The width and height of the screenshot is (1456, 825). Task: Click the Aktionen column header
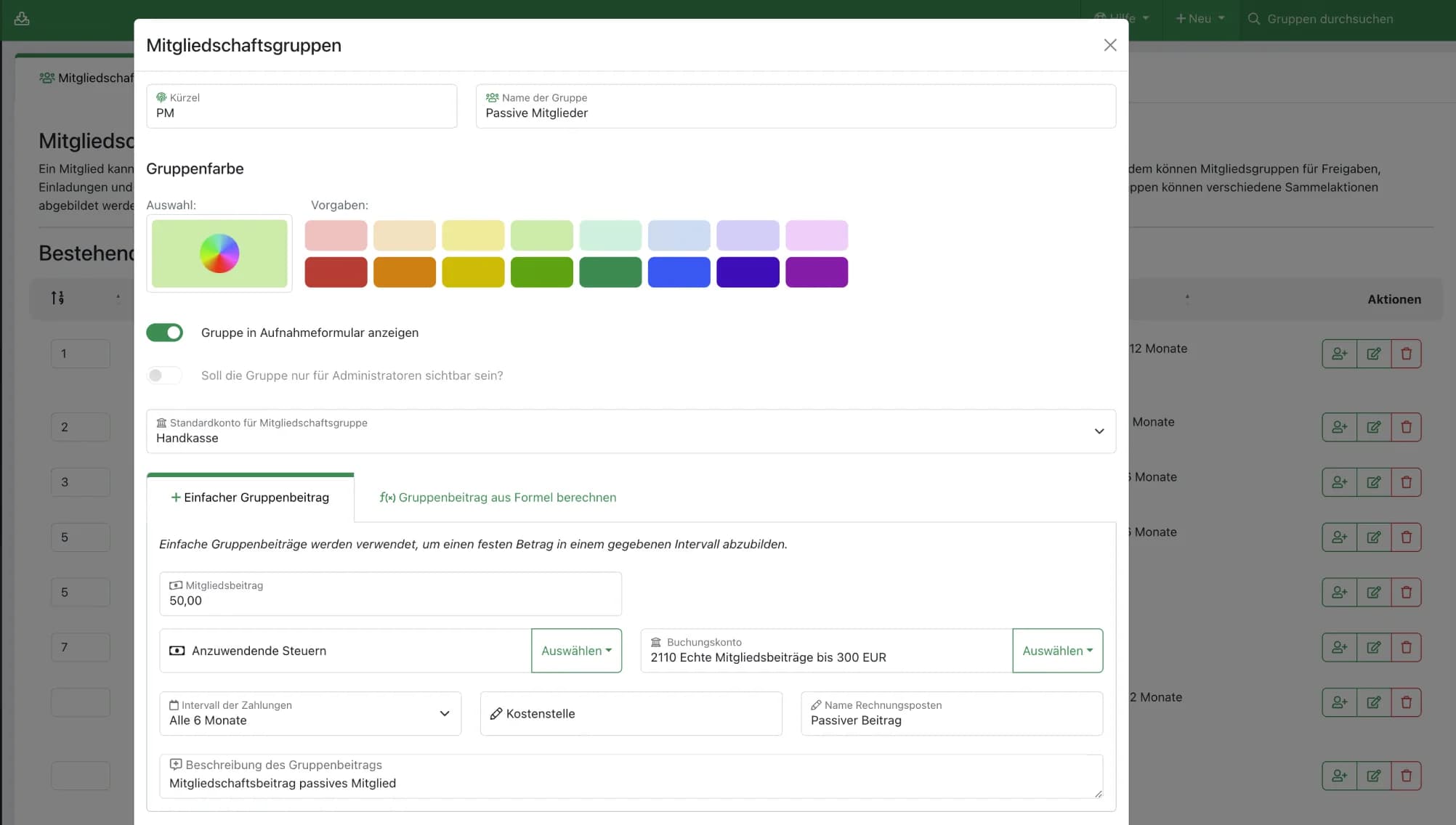[1394, 299]
